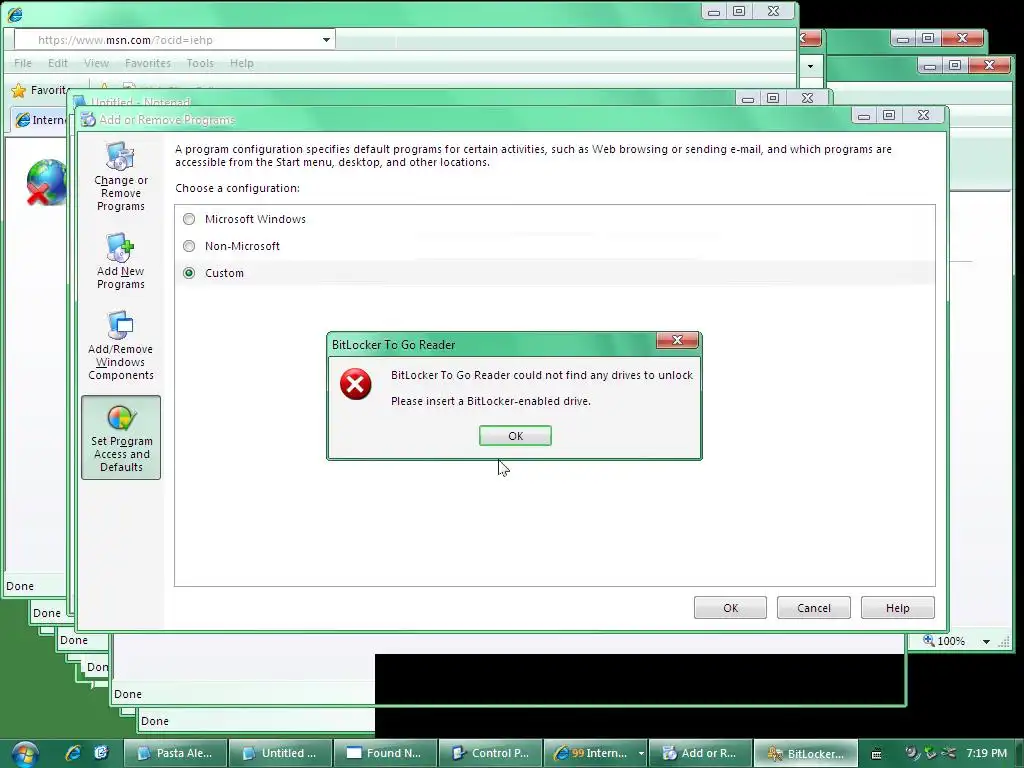Click the green shield system tray icon
This screenshot has width=1024, height=768.
[931, 753]
